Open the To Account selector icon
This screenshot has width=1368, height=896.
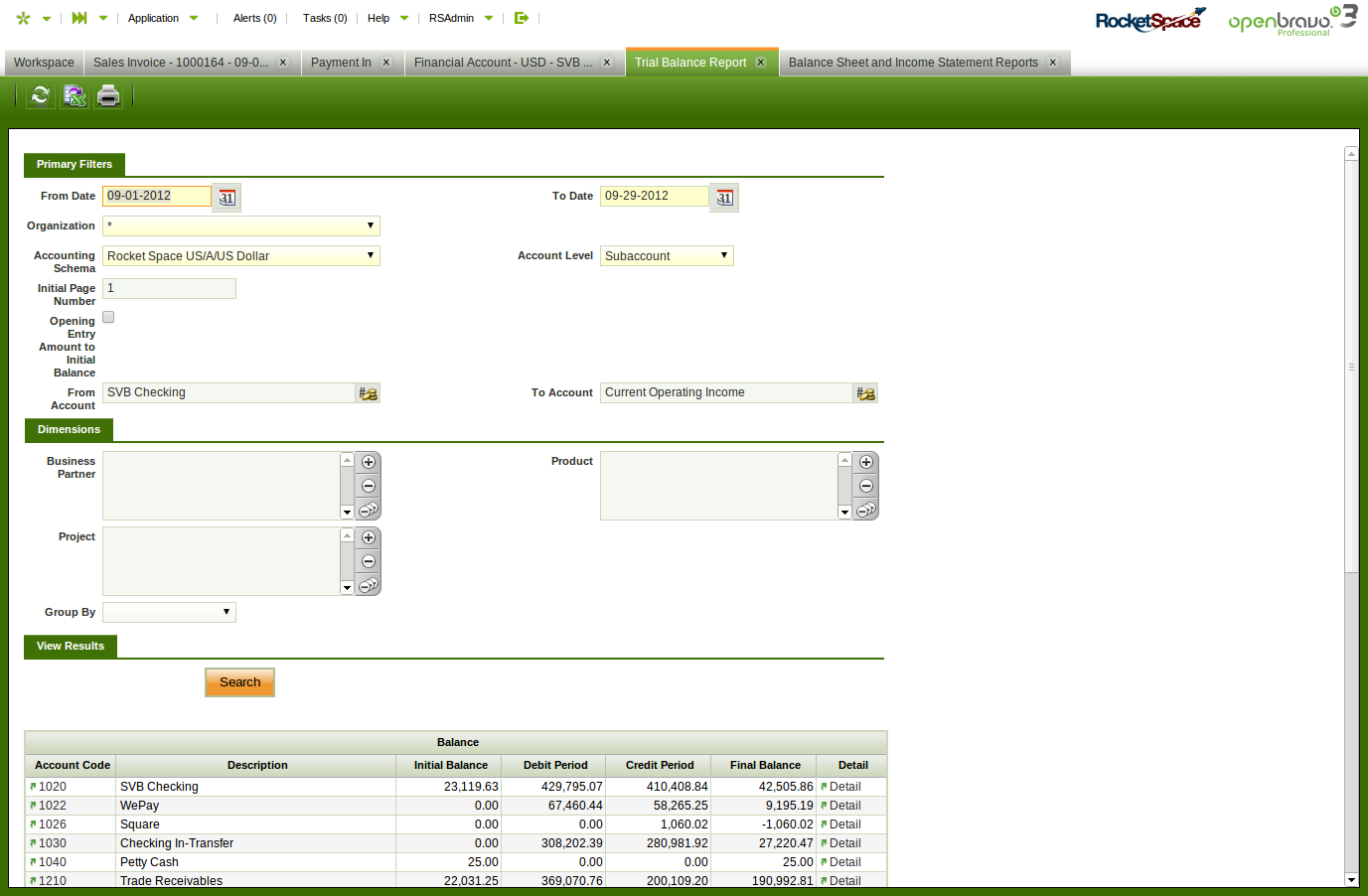(866, 393)
